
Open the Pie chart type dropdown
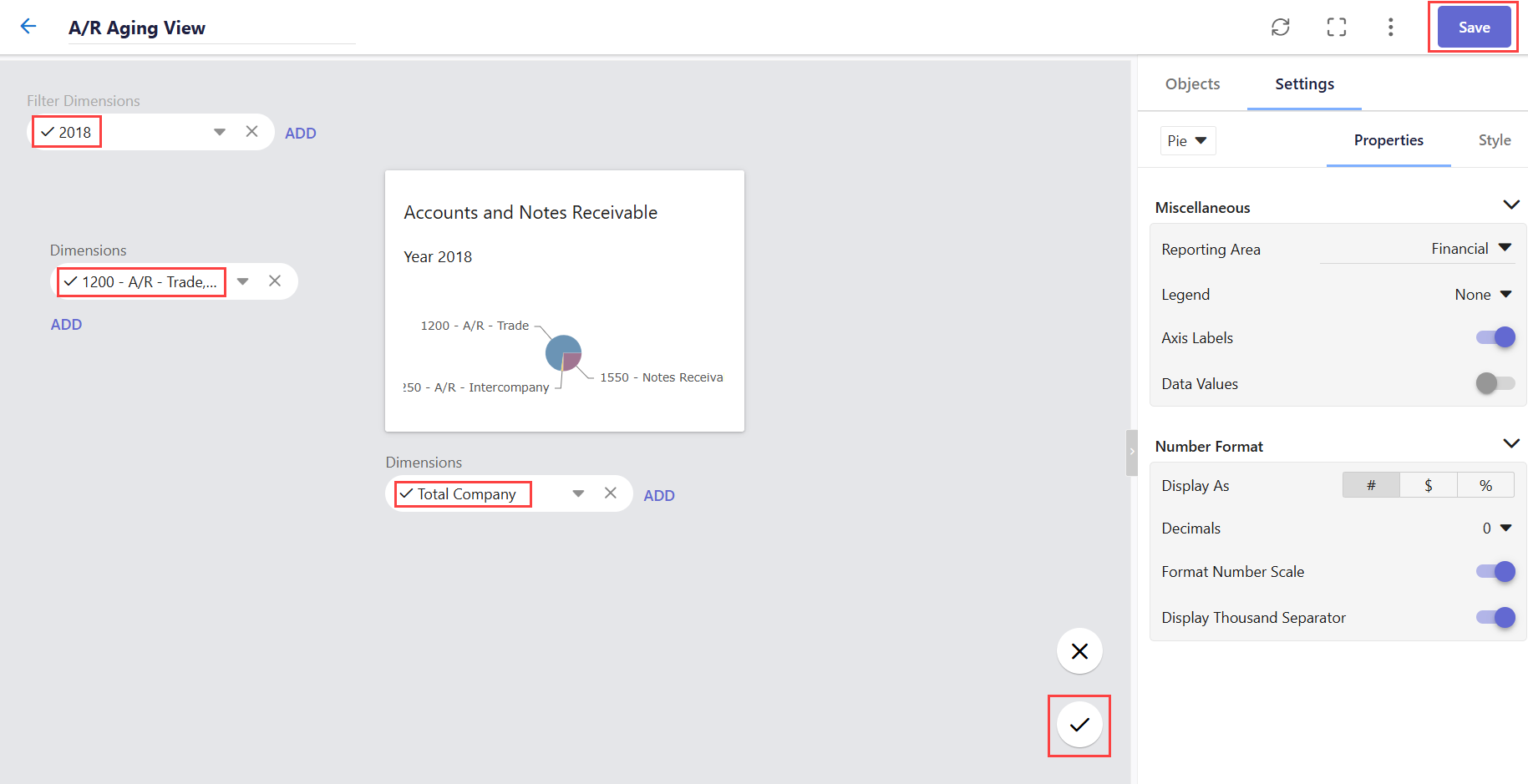(1187, 140)
